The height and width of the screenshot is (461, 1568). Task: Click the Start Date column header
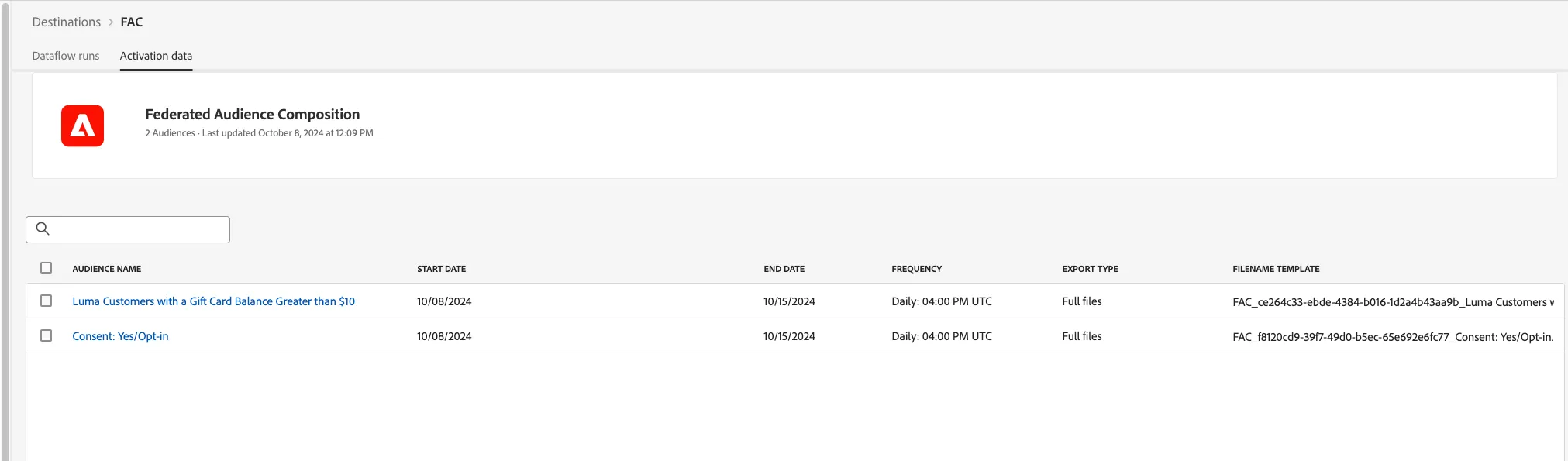pos(442,269)
